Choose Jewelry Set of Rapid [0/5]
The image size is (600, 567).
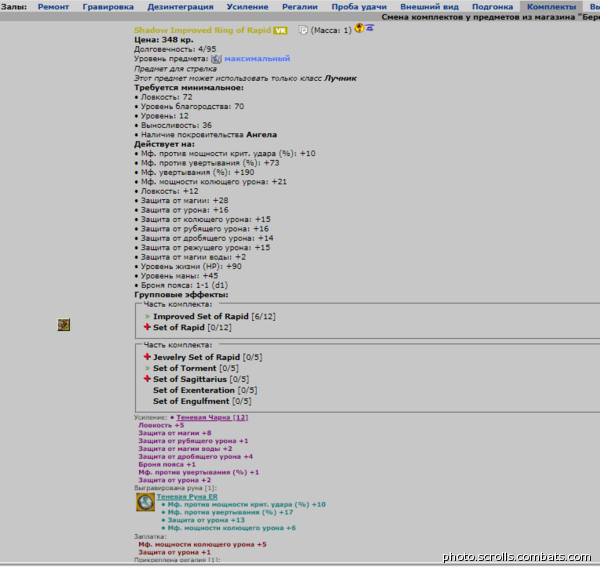point(207,357)
